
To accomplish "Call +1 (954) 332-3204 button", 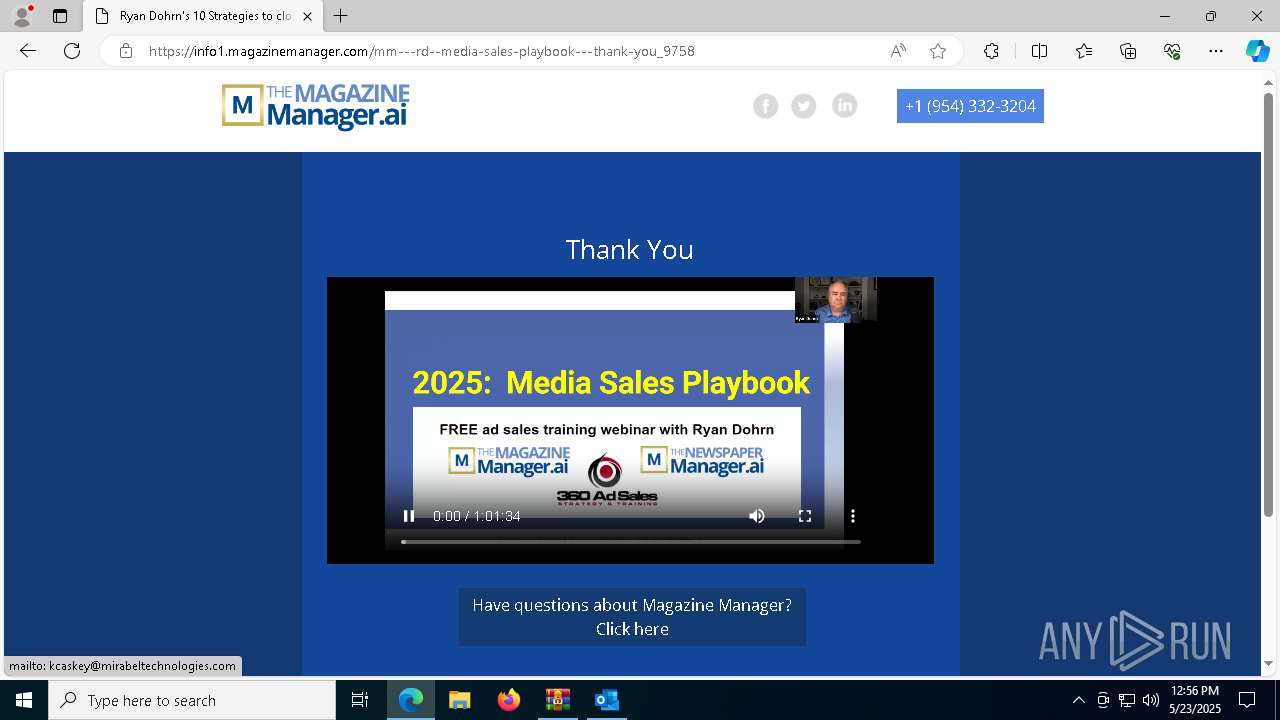I will tap(970, 106).
